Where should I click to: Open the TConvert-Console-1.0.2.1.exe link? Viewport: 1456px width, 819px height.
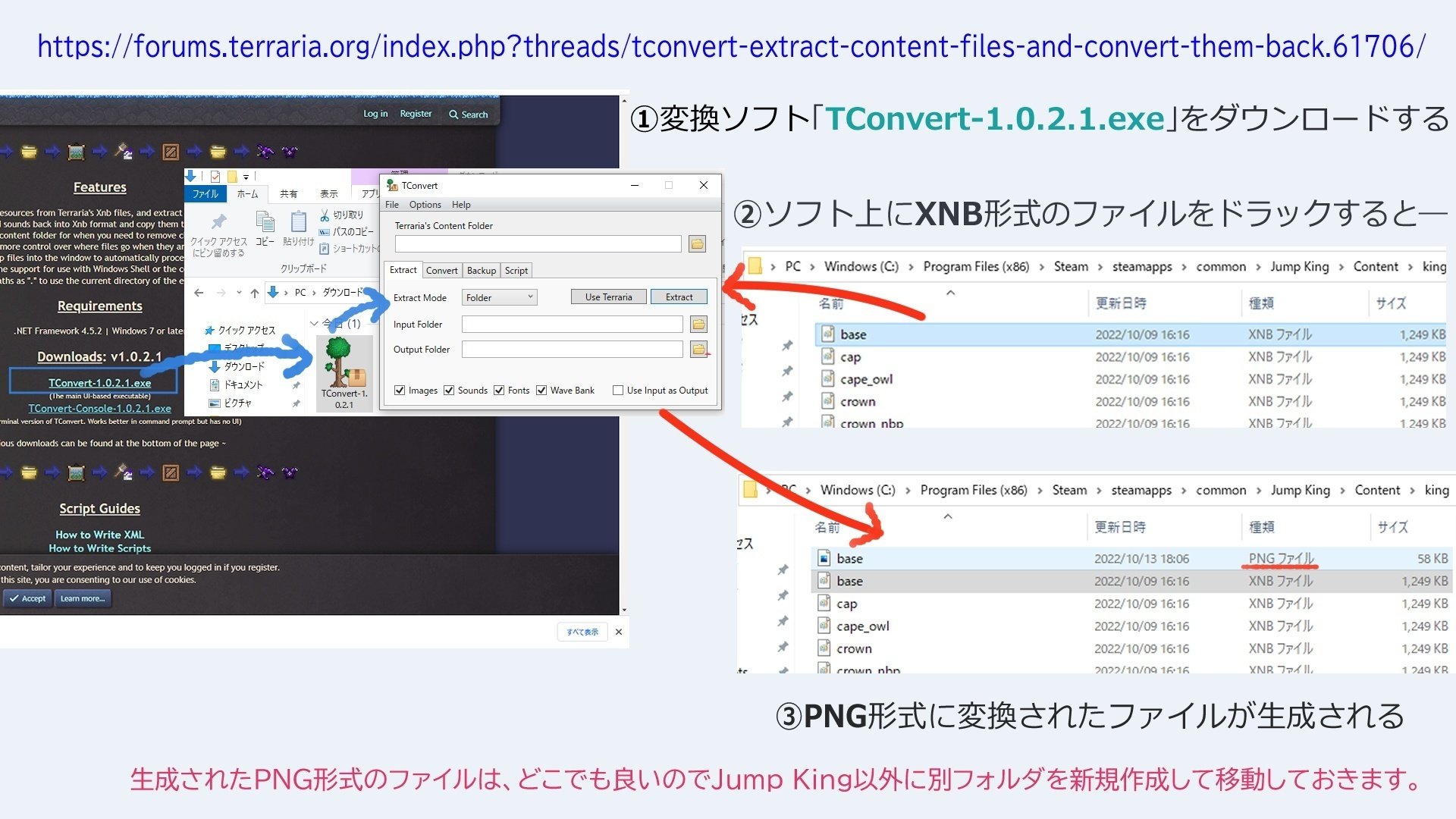[x=99, y=409]
